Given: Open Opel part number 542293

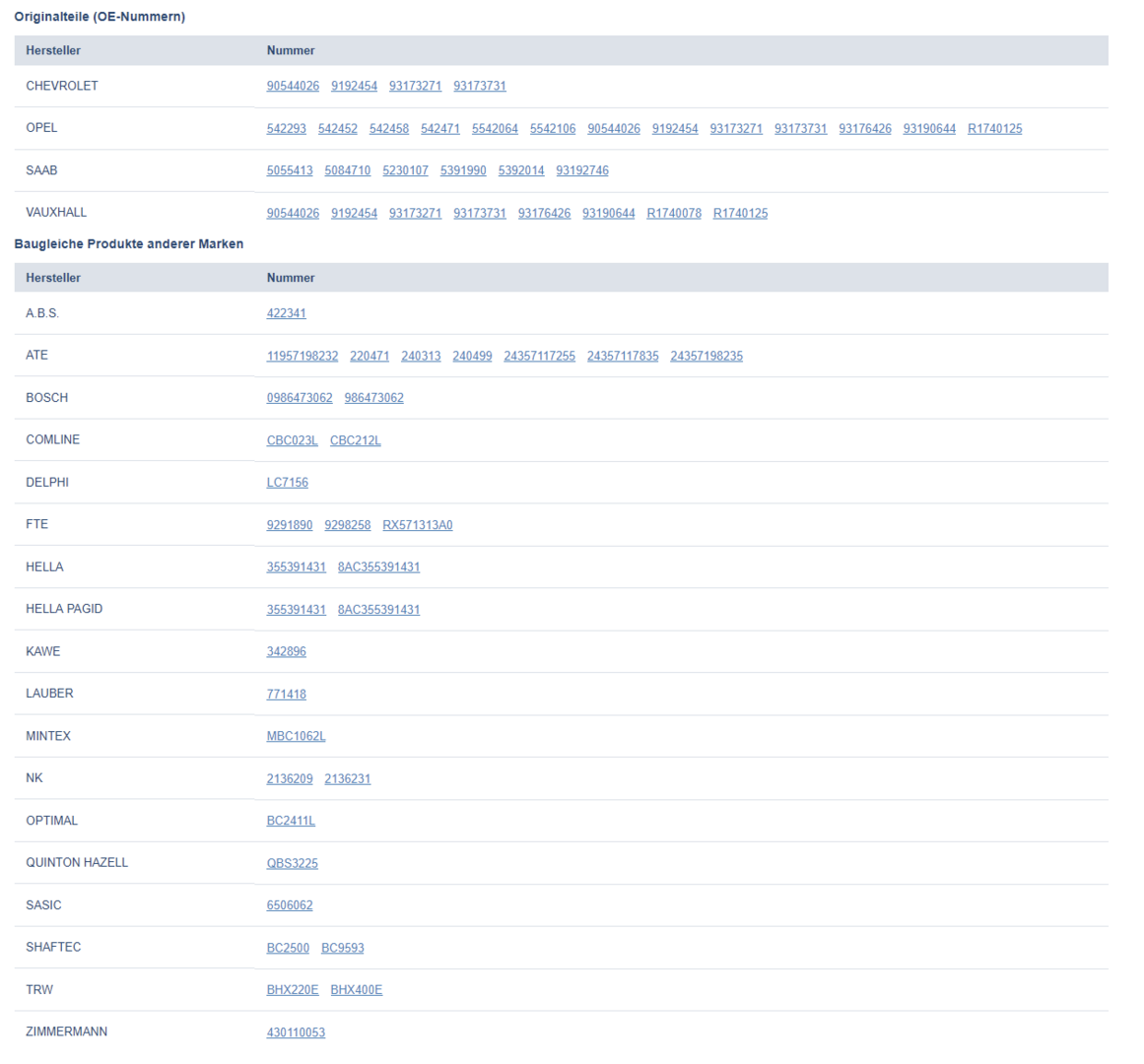Looking at the screenshot, I should click(286, 128).
